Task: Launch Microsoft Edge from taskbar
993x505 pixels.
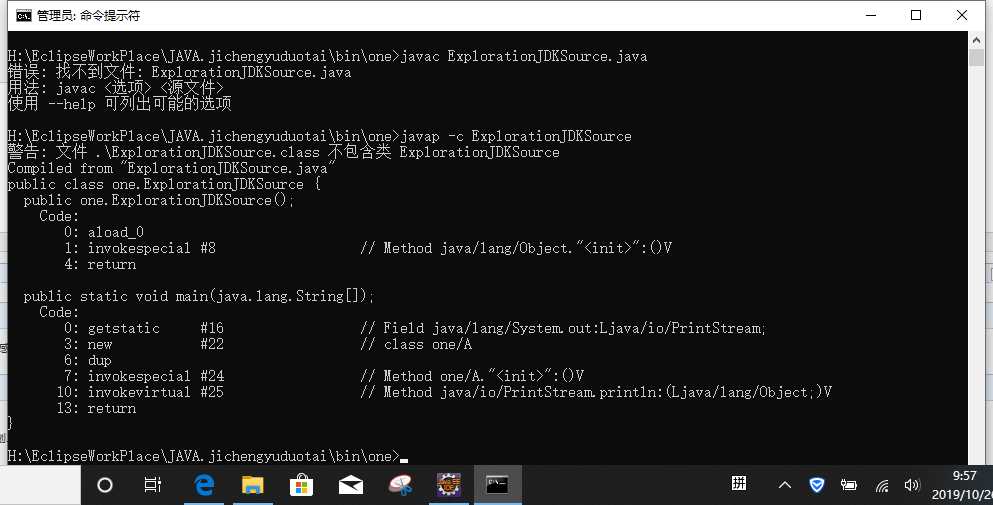Action: tap(203, 485)
